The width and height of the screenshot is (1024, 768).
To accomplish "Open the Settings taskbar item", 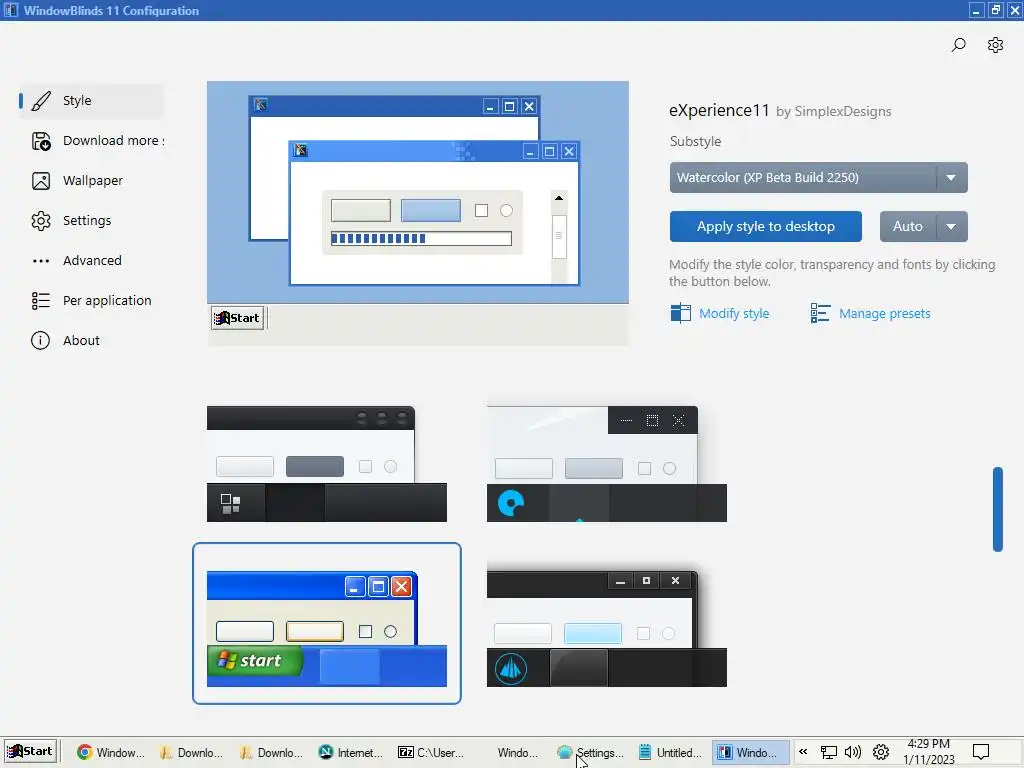I will pos(590,752).
